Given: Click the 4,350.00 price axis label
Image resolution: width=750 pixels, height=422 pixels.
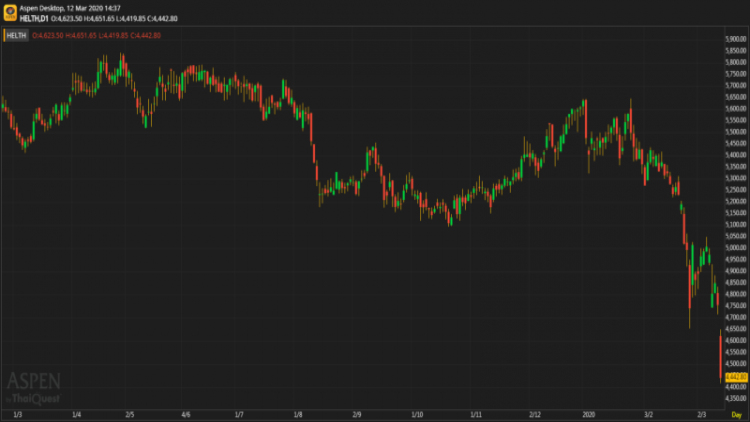Looking at the screenshot, I should click(x=736, y=399).
